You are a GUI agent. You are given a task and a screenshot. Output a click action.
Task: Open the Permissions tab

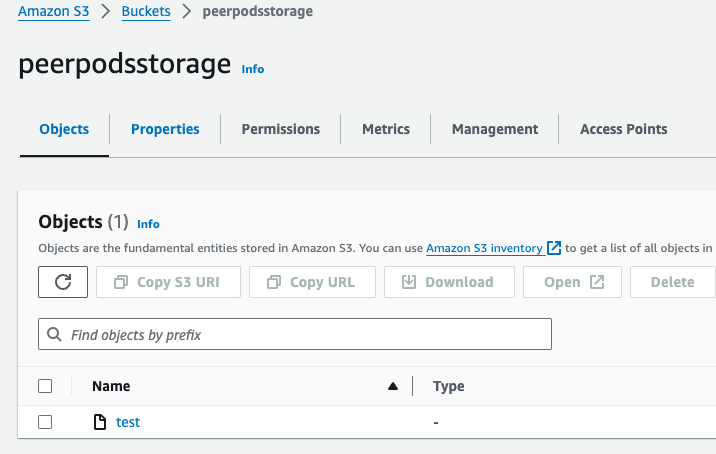click(281, 129)
